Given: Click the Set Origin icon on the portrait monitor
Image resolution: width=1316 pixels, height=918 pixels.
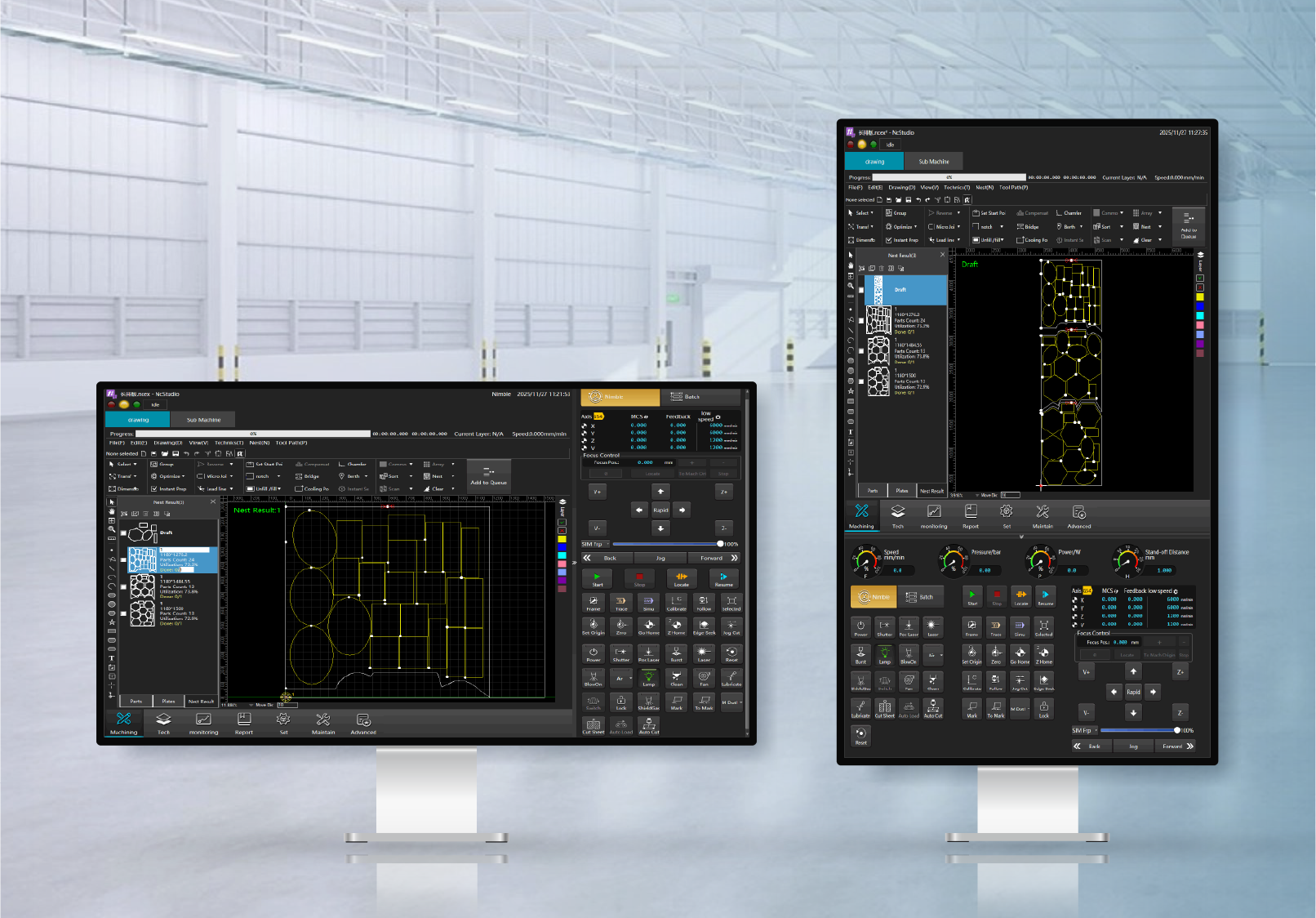Looking at the screenshot, I should (971, 653).
